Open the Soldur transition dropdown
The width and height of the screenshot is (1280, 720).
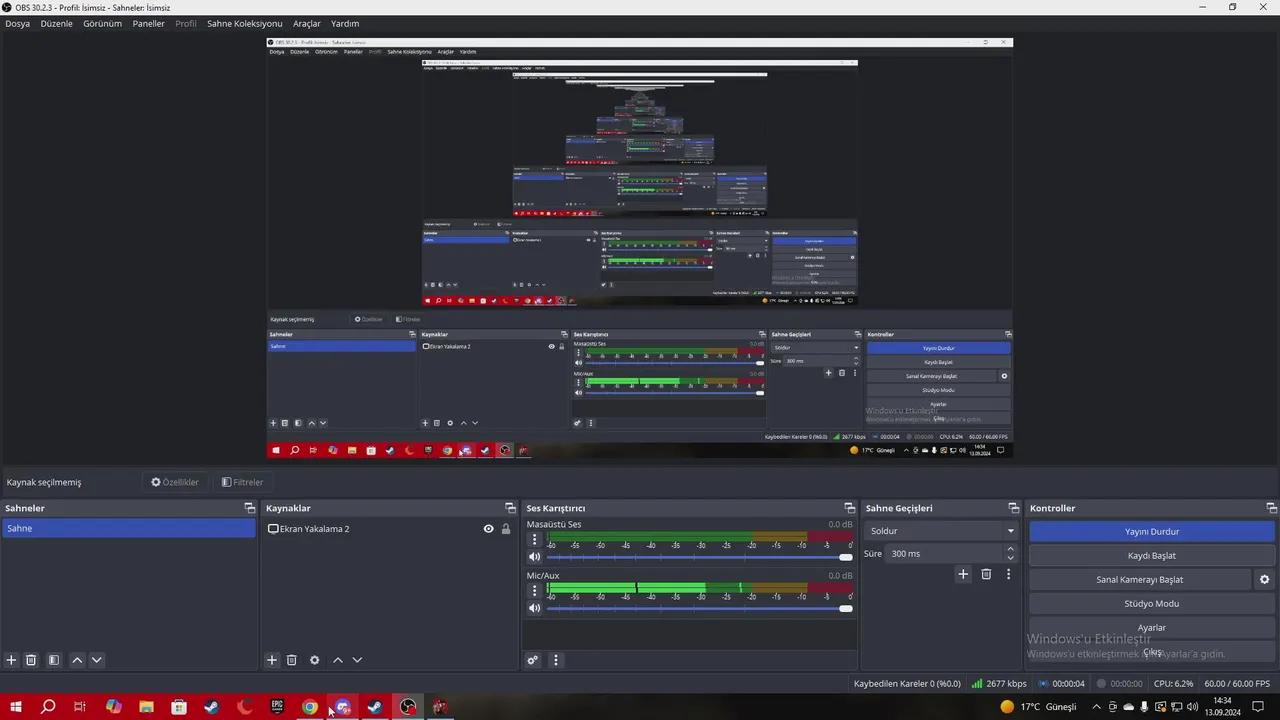click(x=940, y=531)
